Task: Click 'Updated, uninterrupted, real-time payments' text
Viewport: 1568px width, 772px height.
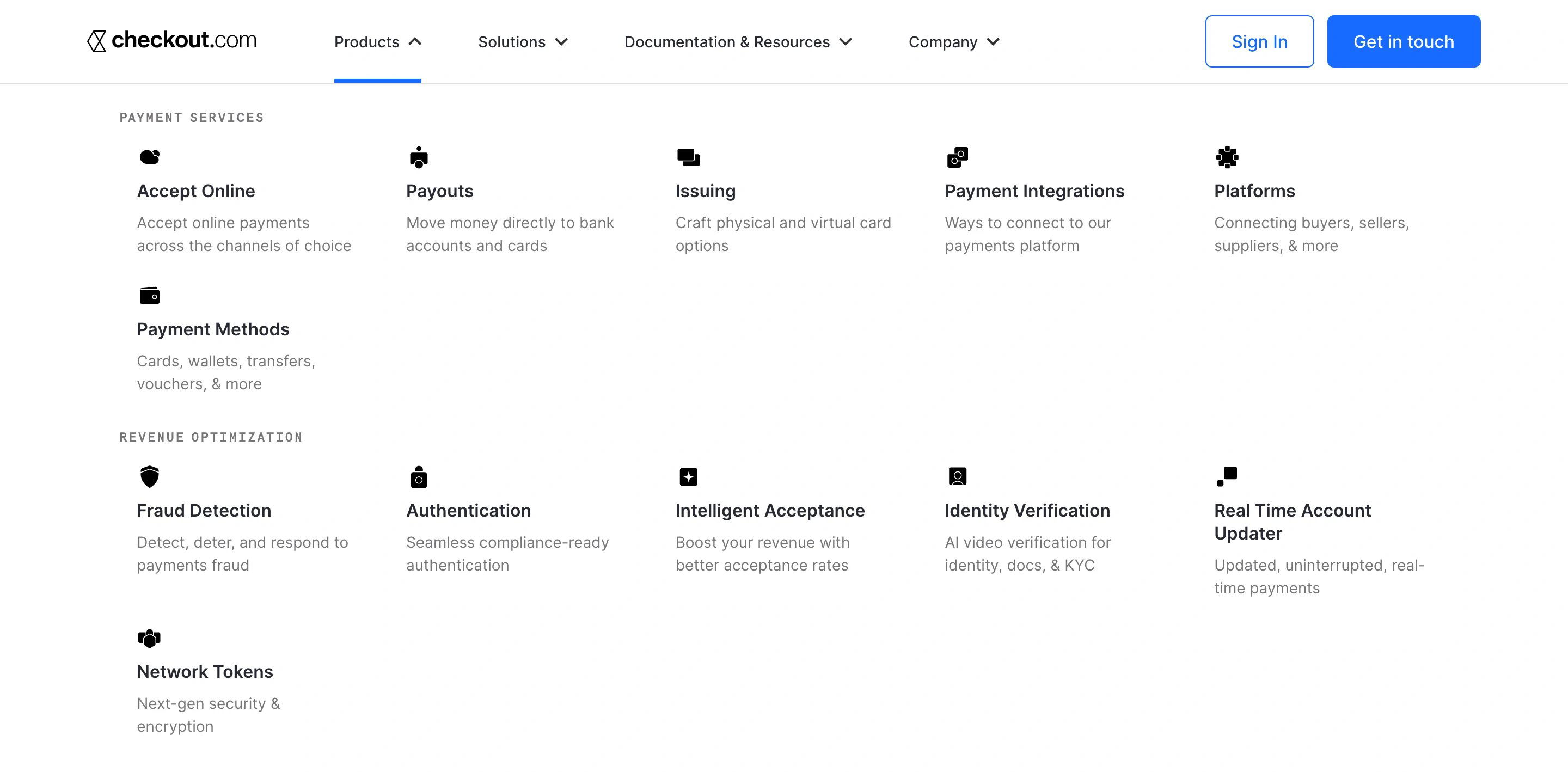Action: coord(1319,577)
